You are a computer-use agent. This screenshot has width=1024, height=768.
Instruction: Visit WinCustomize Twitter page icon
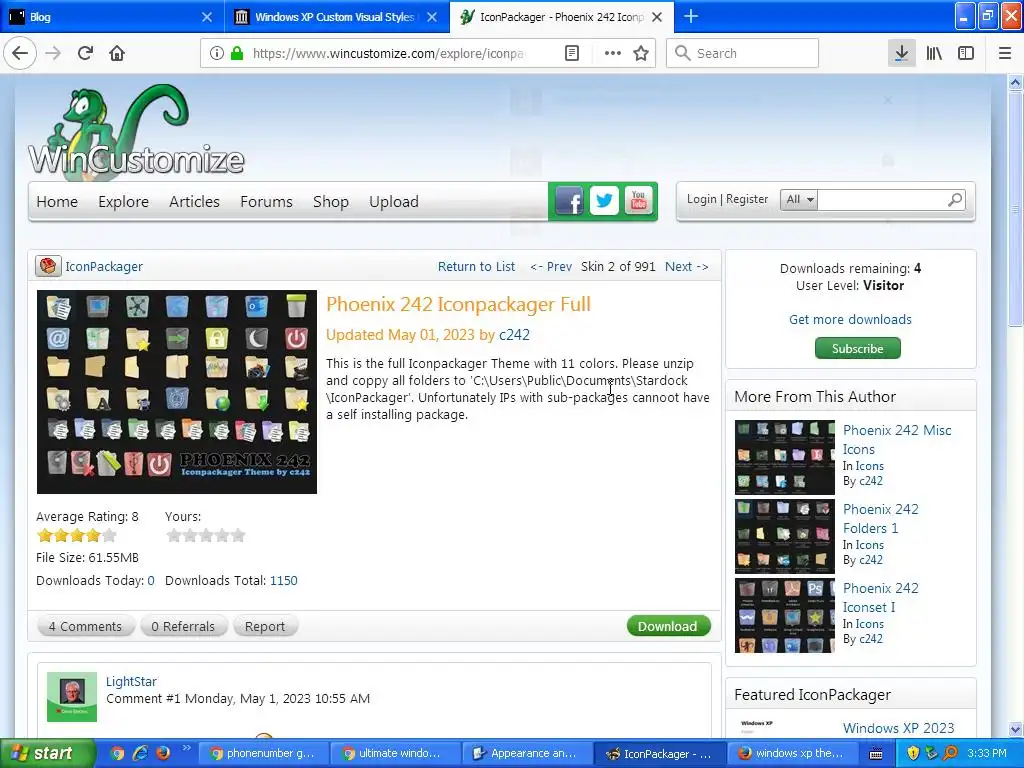pos(604,201)
